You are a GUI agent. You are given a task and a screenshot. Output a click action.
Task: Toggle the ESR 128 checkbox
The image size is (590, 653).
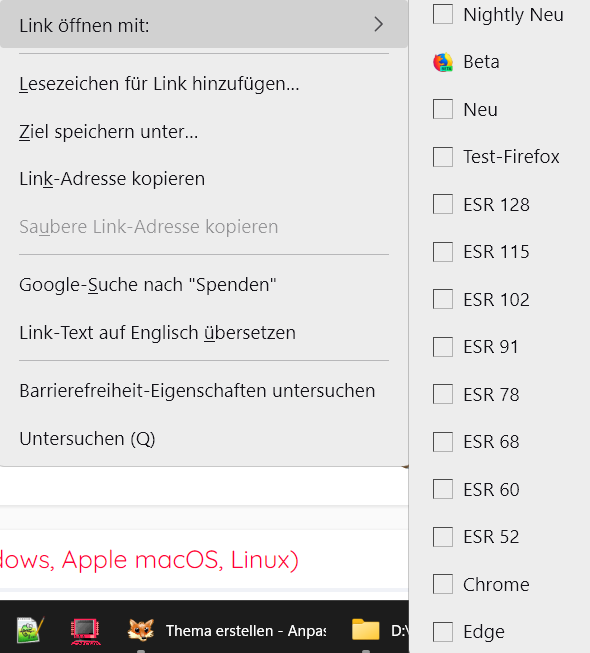click(x=443, y=204)
